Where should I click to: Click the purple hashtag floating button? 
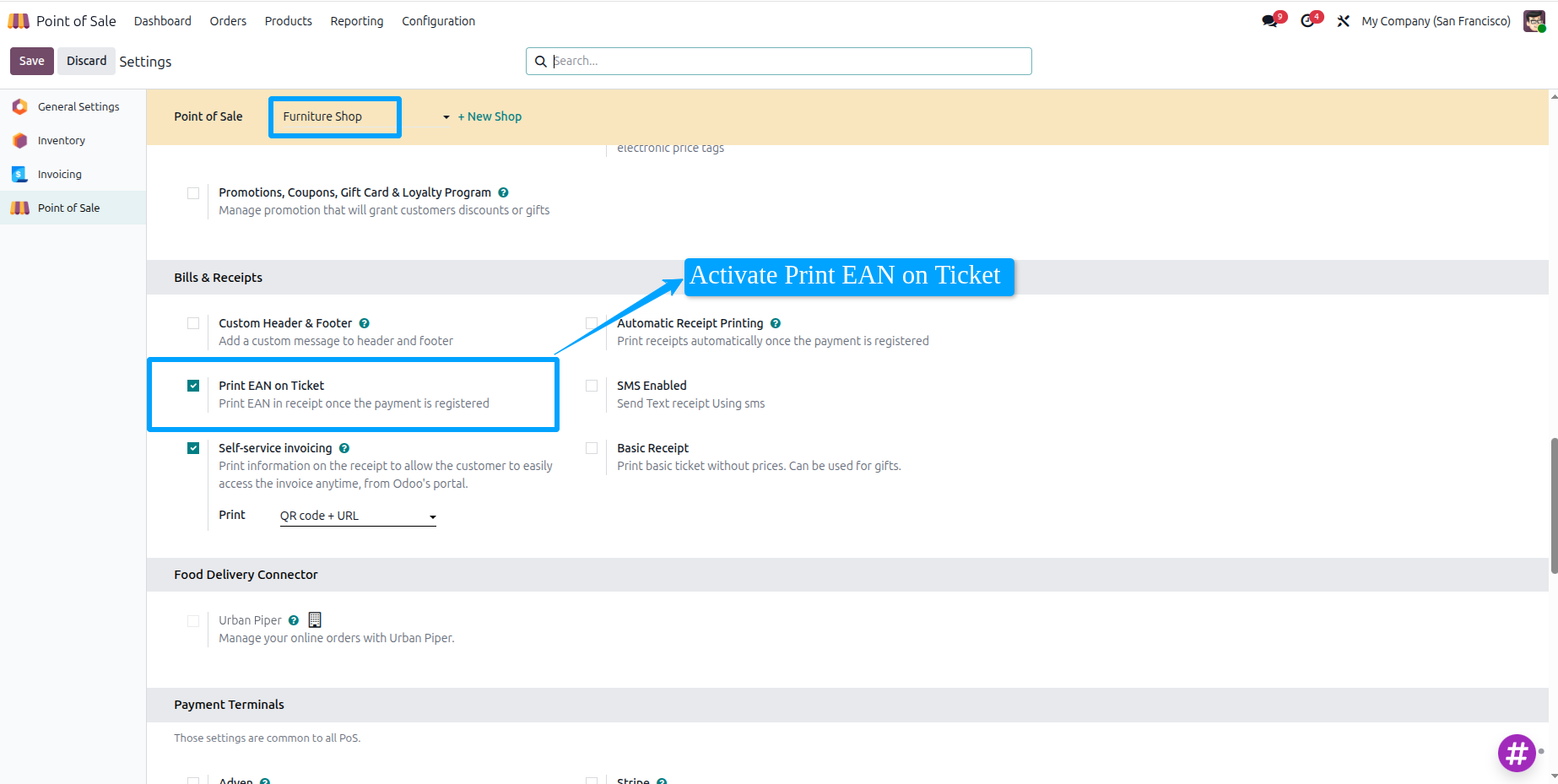tap(1517, 753)
